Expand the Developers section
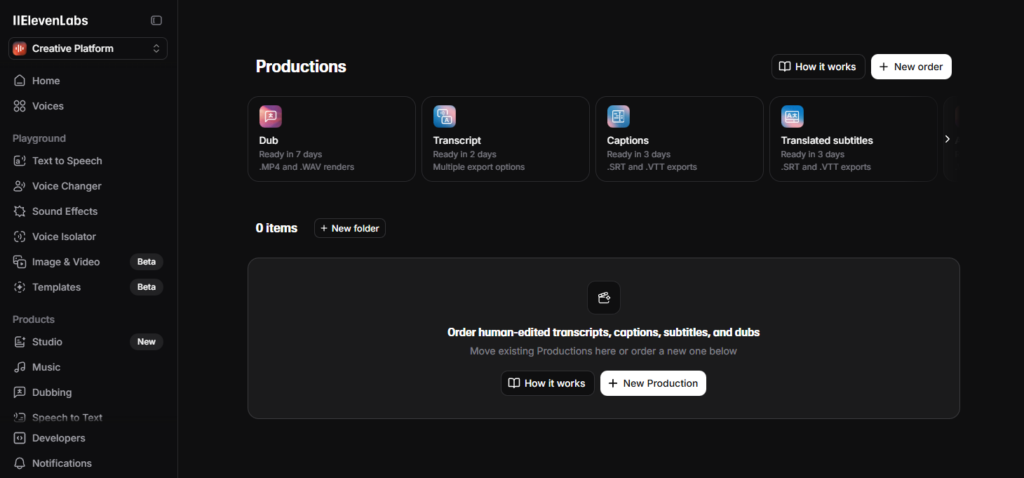The image size is (1024, 478). pyautogui.click(x=58, y=438)
